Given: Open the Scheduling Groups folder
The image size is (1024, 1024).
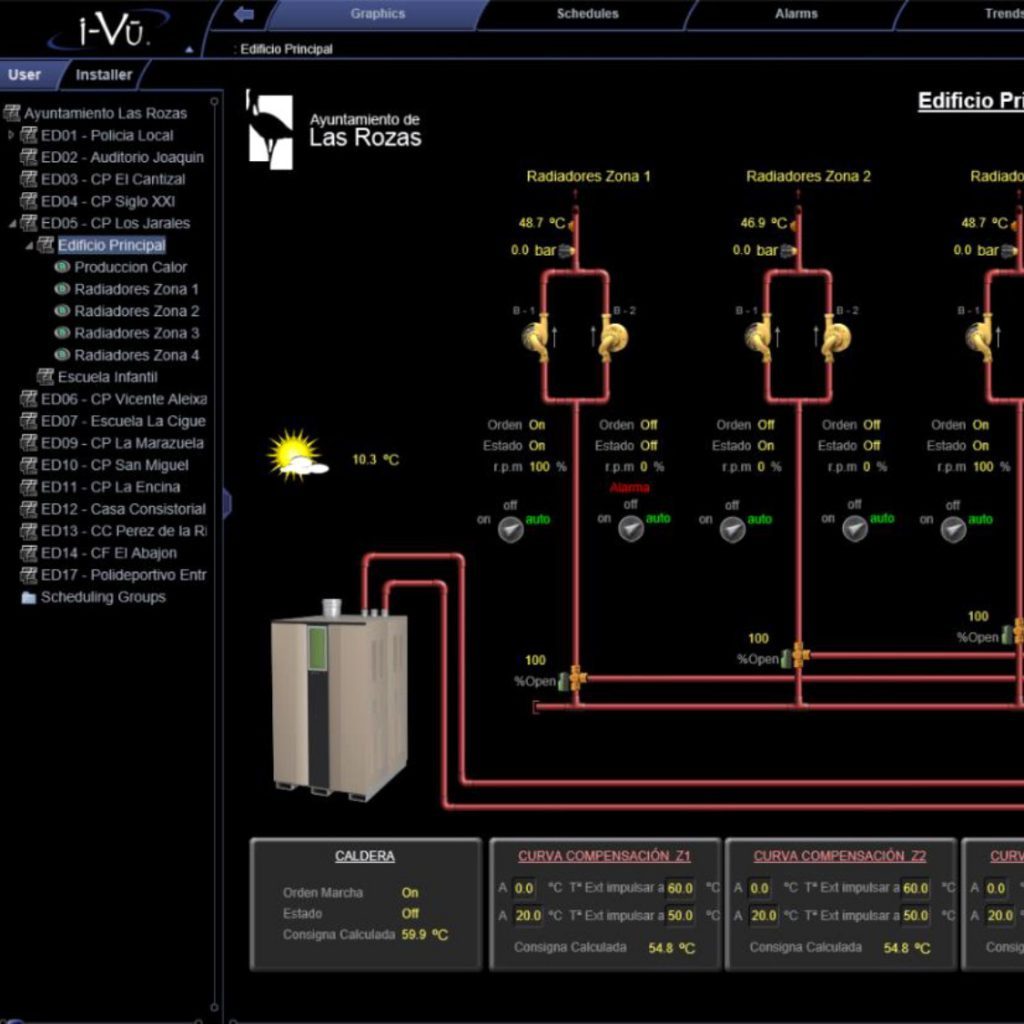Looking at the screenshot, I should 102,597.
